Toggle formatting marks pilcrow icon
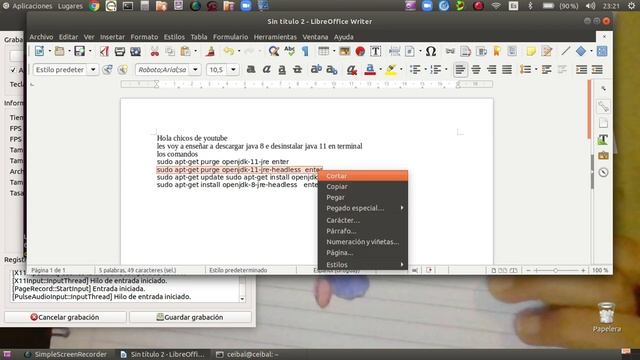This screenshot has width=640, height=360. 305,51
